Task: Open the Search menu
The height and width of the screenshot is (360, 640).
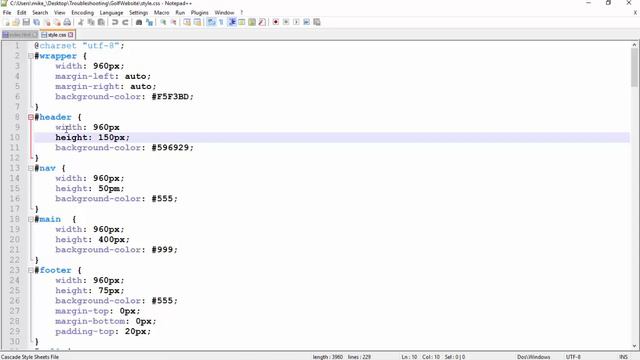Action: click(40, 13)
